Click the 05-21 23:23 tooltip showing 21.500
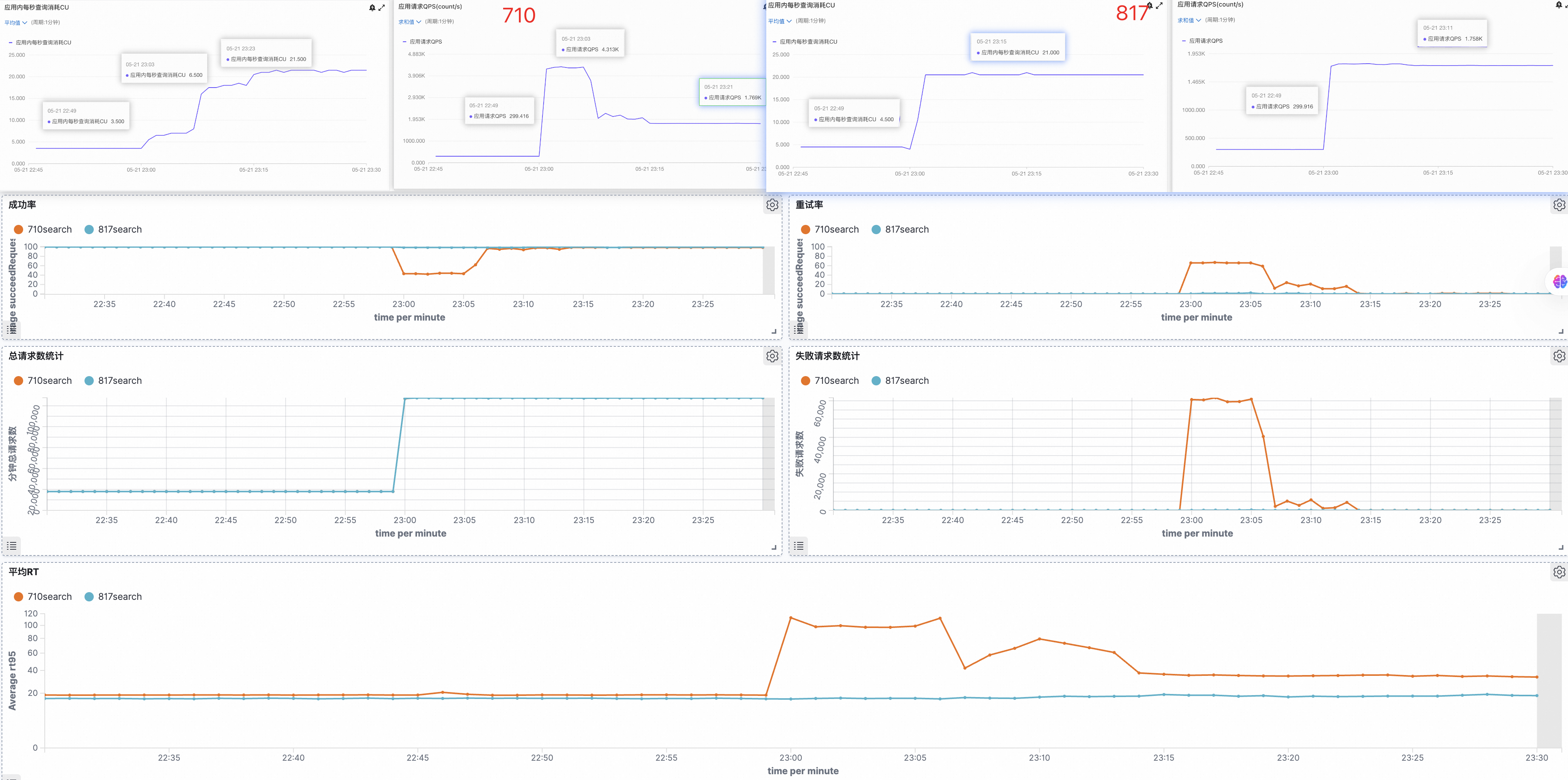This screenshot has width=1568, height=780. [266, 54]
